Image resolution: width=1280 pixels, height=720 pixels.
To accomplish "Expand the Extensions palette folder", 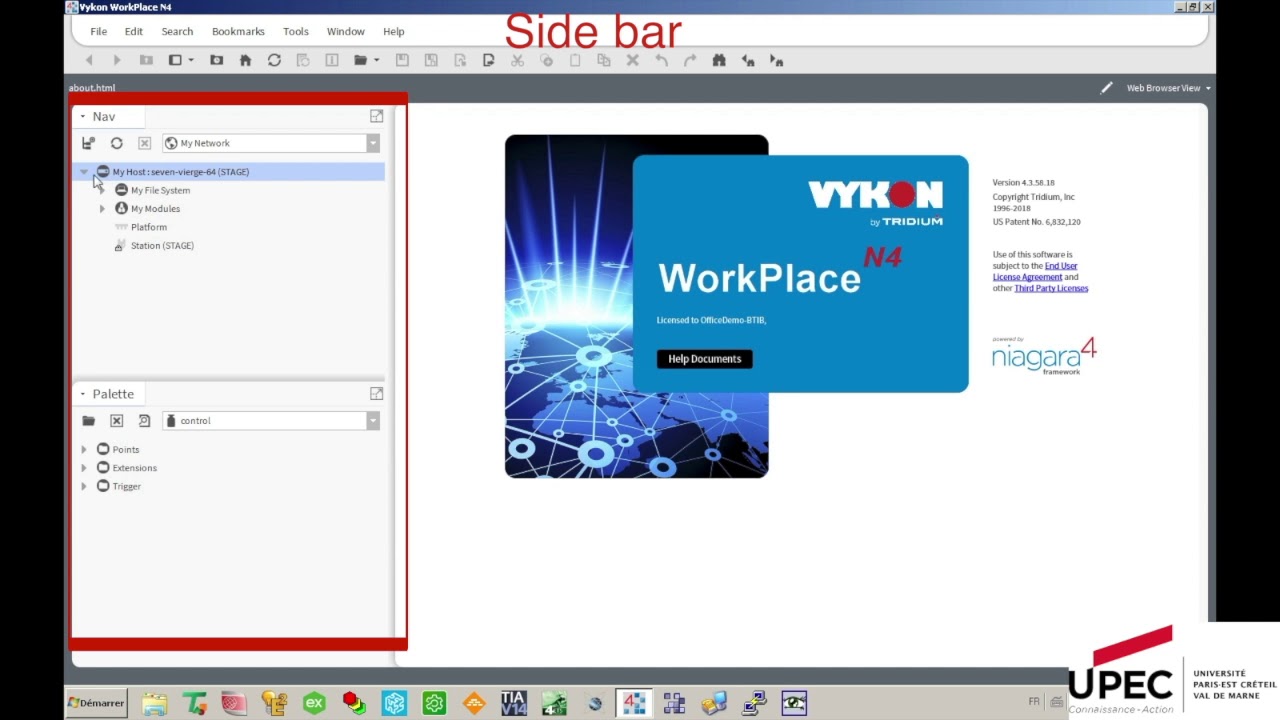I will [84, 468].
